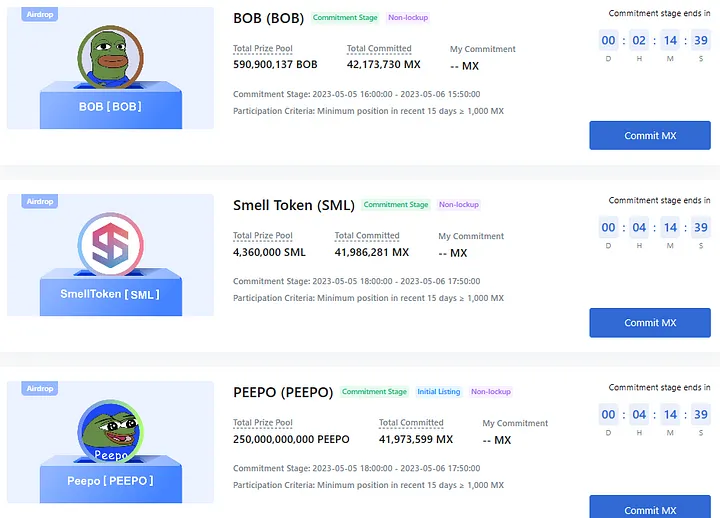Commit MX to the BOB airdrop

click(x=650, y=135)
